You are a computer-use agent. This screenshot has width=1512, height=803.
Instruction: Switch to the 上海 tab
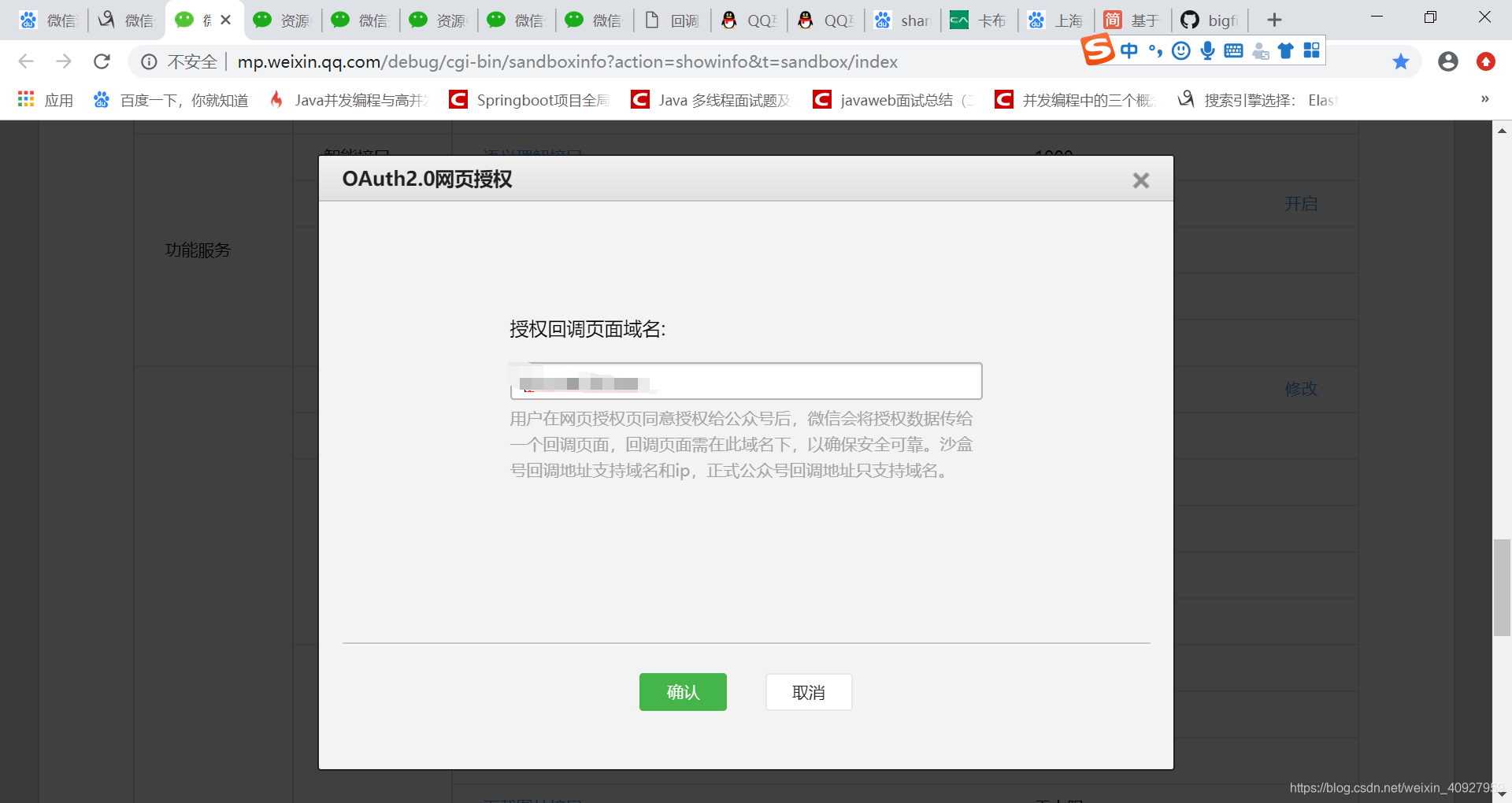(x=1056, y=20)
